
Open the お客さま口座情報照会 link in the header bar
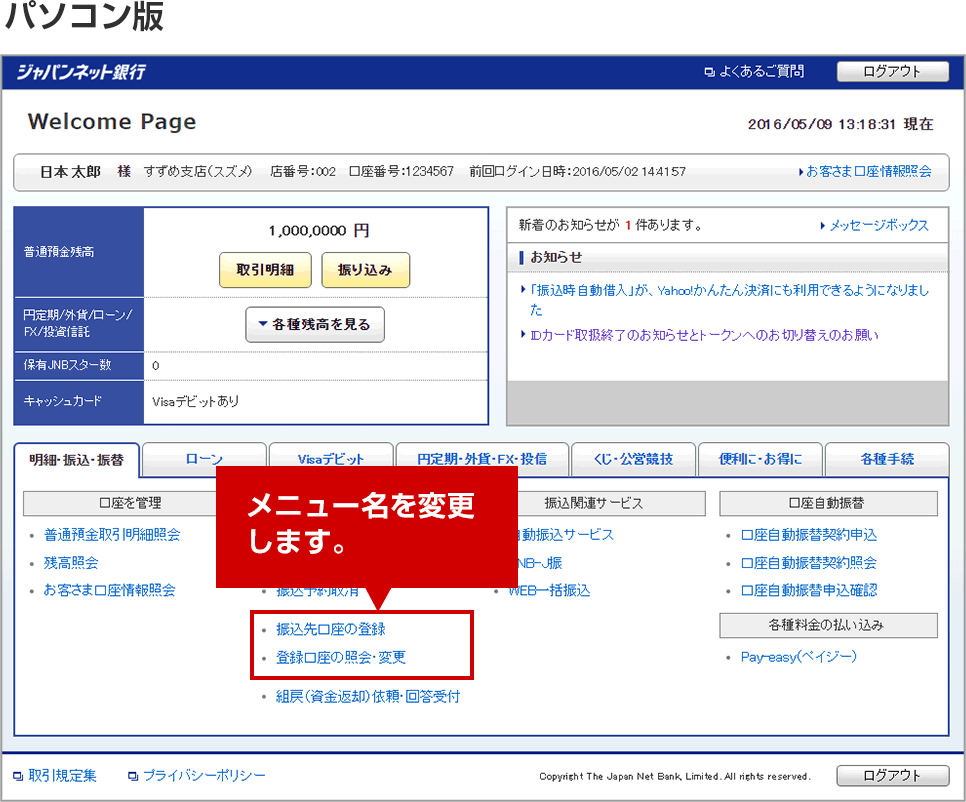pos(868,171)
